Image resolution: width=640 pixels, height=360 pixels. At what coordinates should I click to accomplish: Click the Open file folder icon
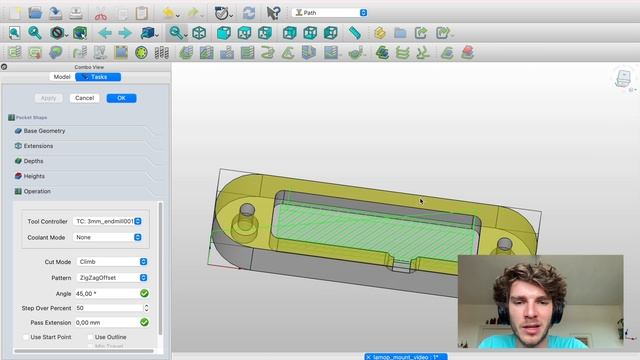(x=35, y=13)
